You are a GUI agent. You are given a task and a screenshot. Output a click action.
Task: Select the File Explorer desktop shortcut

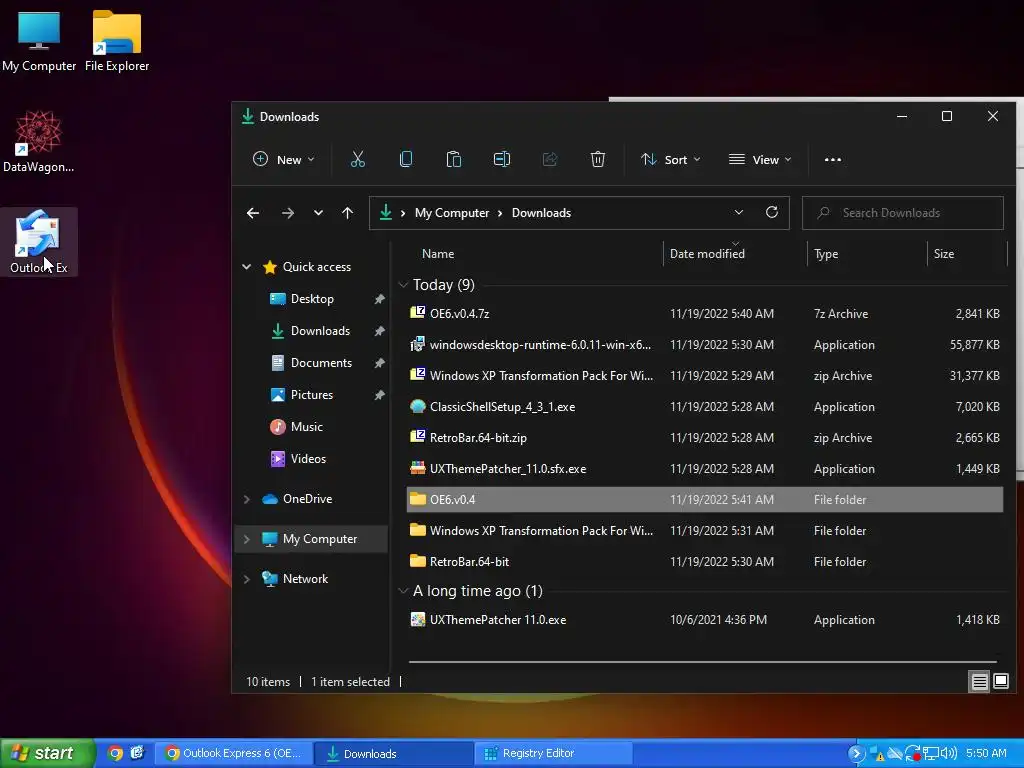(117, 41)
